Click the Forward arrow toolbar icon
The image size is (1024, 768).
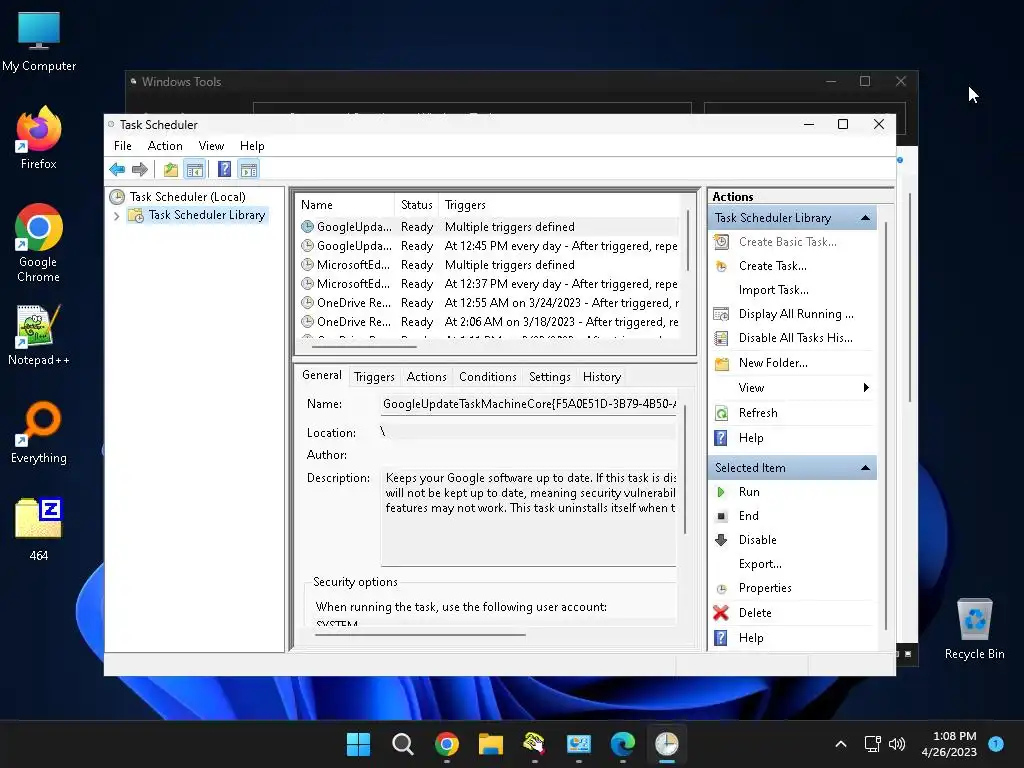point(140,170)
